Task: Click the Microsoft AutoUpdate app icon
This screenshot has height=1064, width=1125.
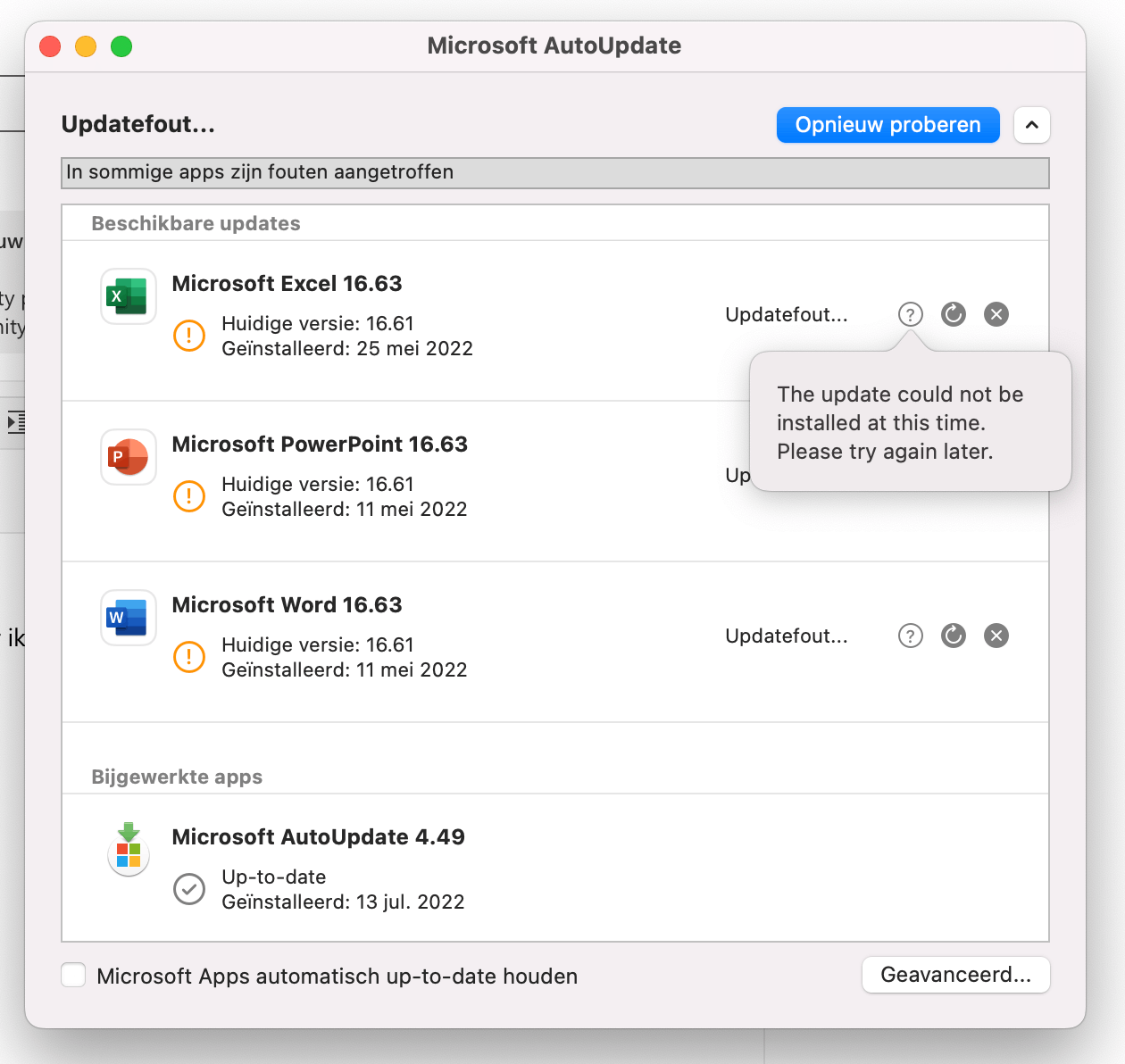Action: (x=129, y=850)
